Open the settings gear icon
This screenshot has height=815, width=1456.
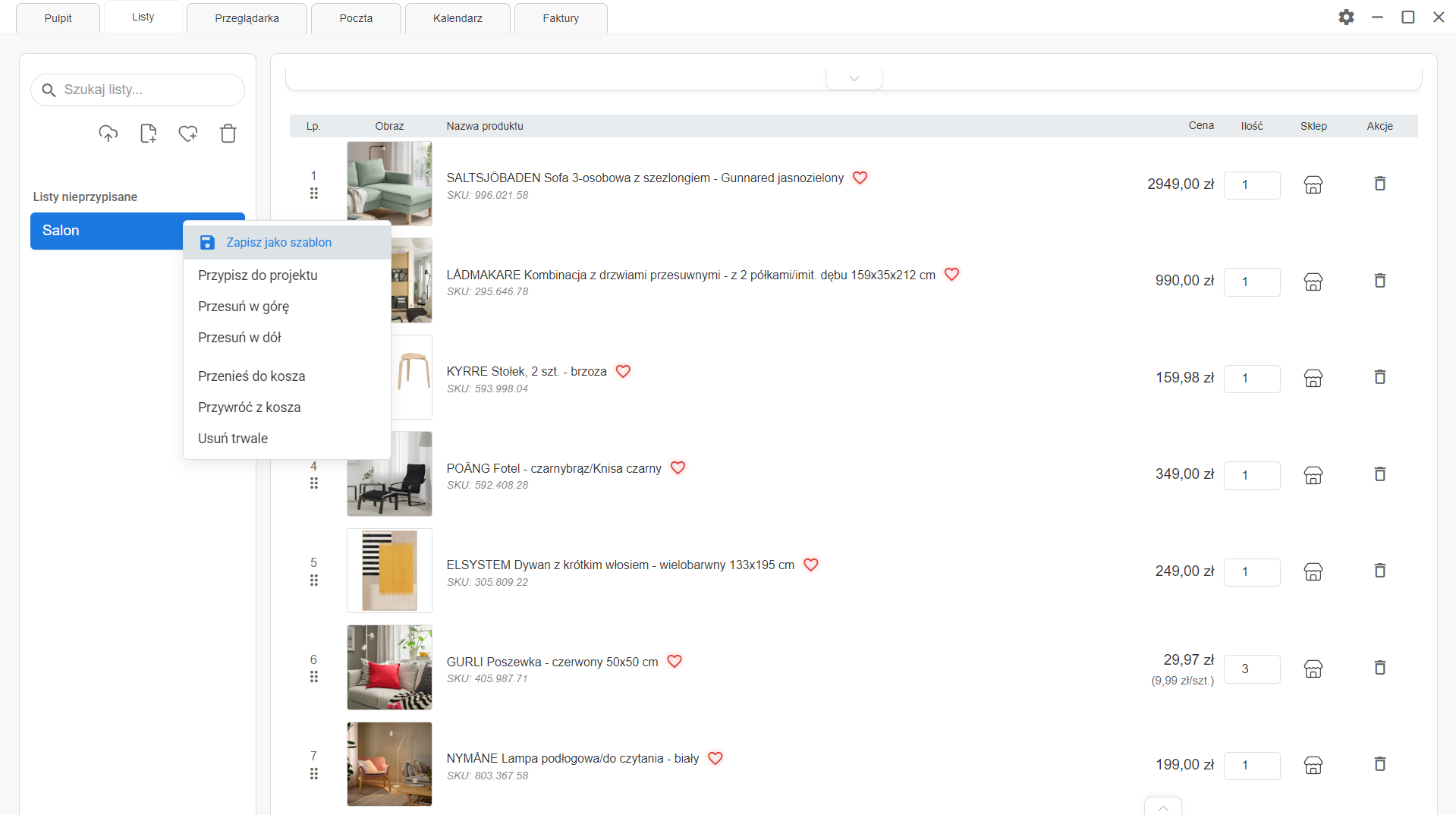click(1346, 17)
